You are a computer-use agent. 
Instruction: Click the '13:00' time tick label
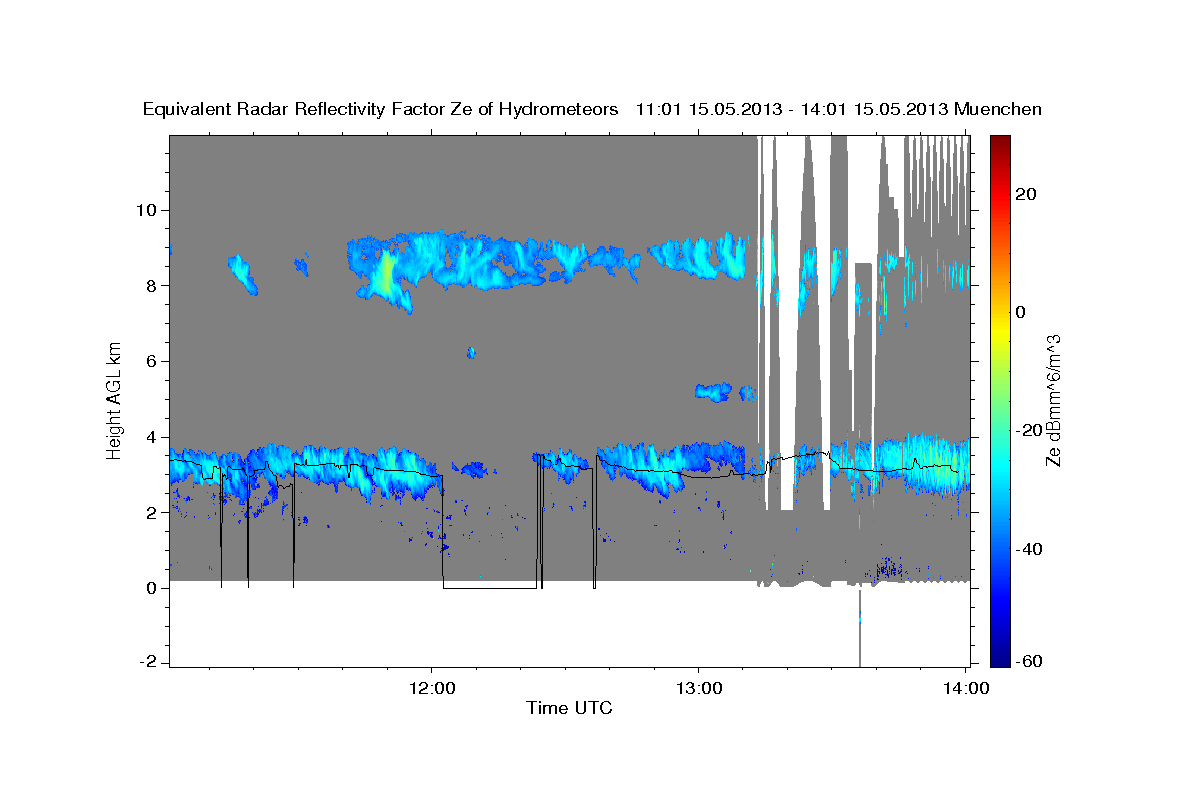click(x=698, y=688)
